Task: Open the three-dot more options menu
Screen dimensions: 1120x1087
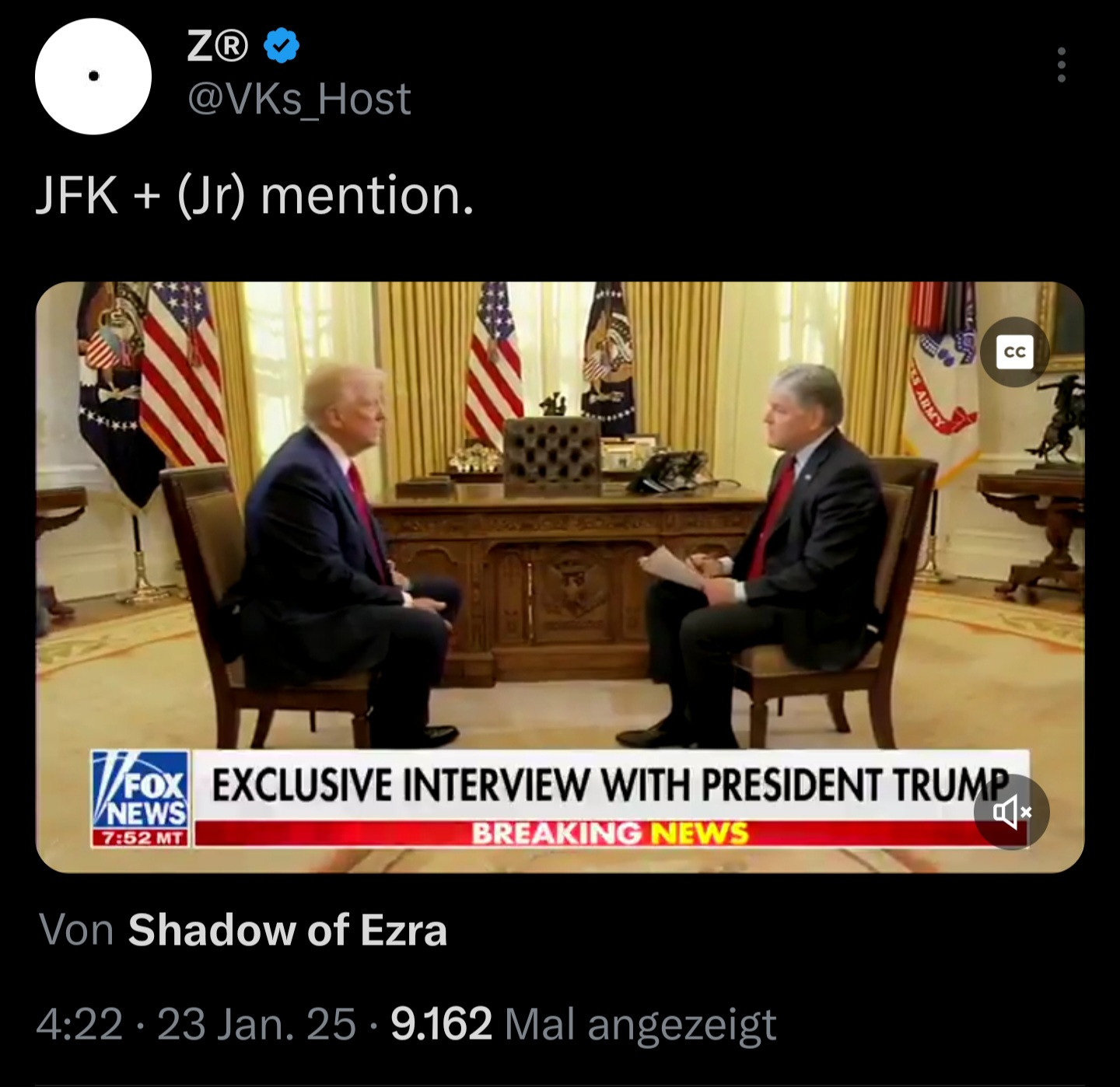Action: coord(1061,65)
